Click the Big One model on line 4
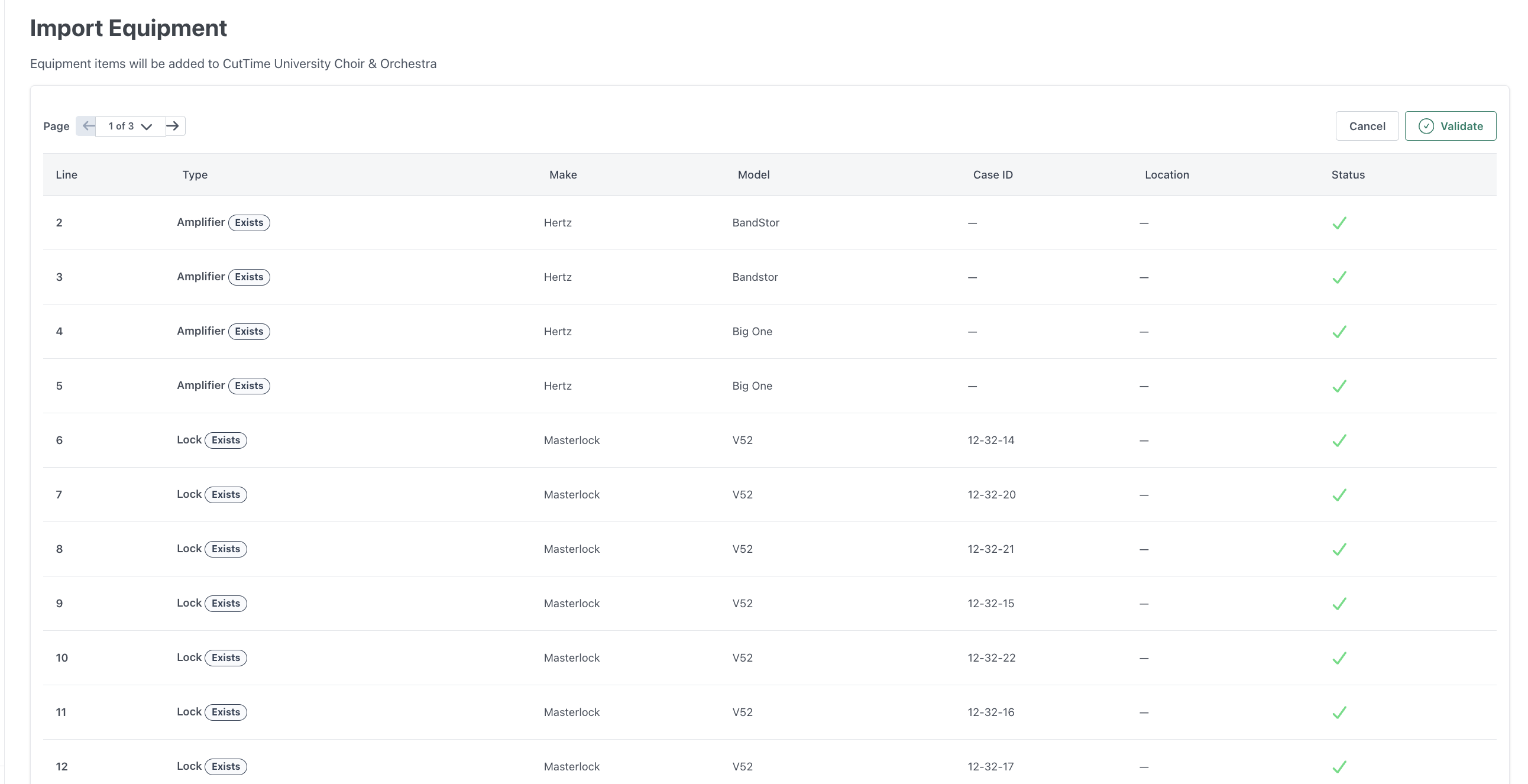This screenshot has width=1528, height=784. pos(752,332)
